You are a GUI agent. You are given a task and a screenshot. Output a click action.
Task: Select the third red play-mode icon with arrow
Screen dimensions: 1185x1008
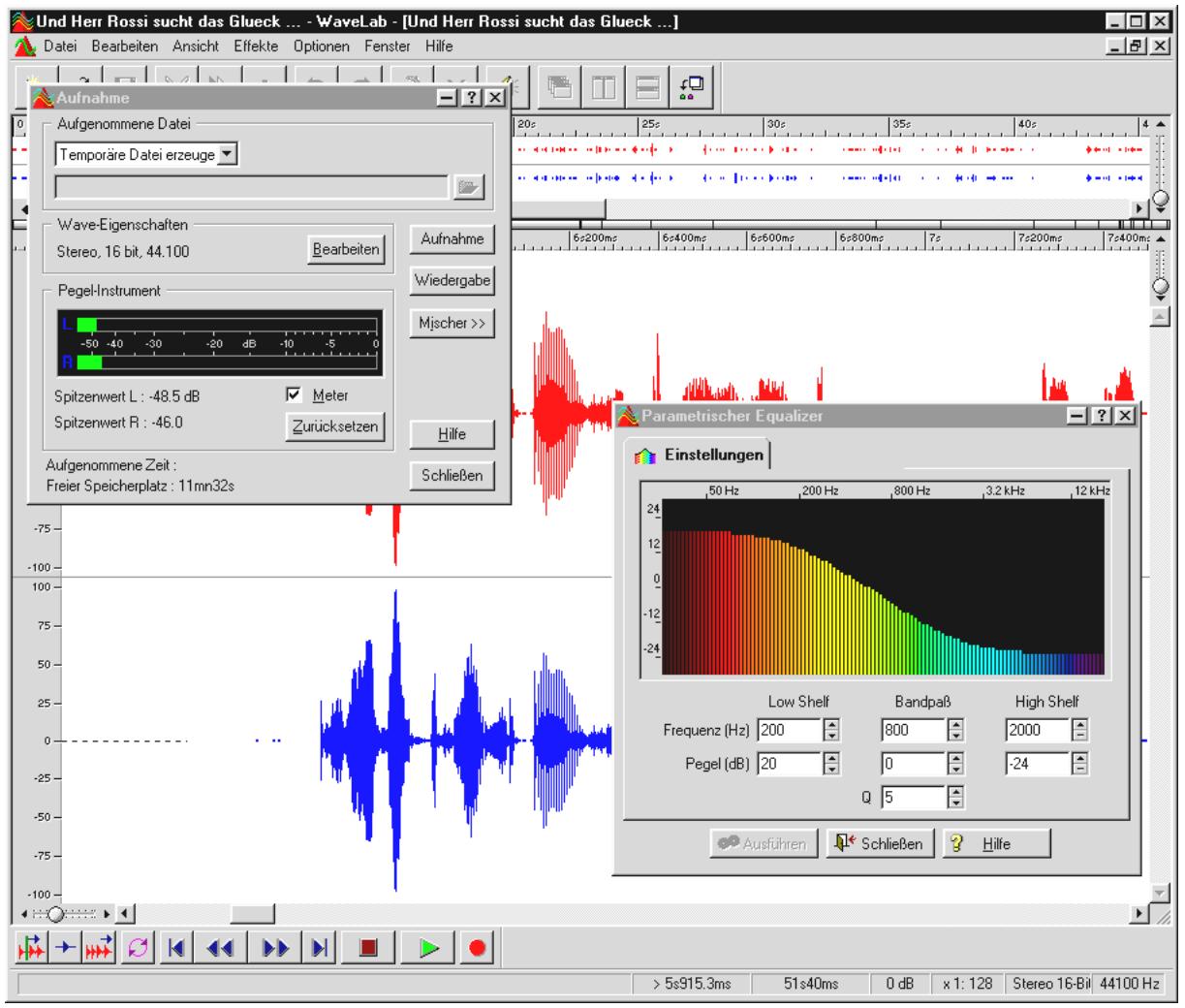(100, 947)
